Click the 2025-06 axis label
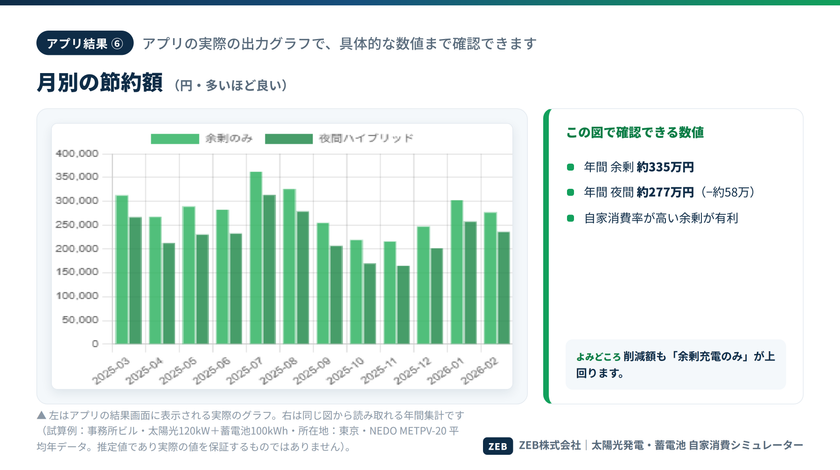 [x=212, y=370]
